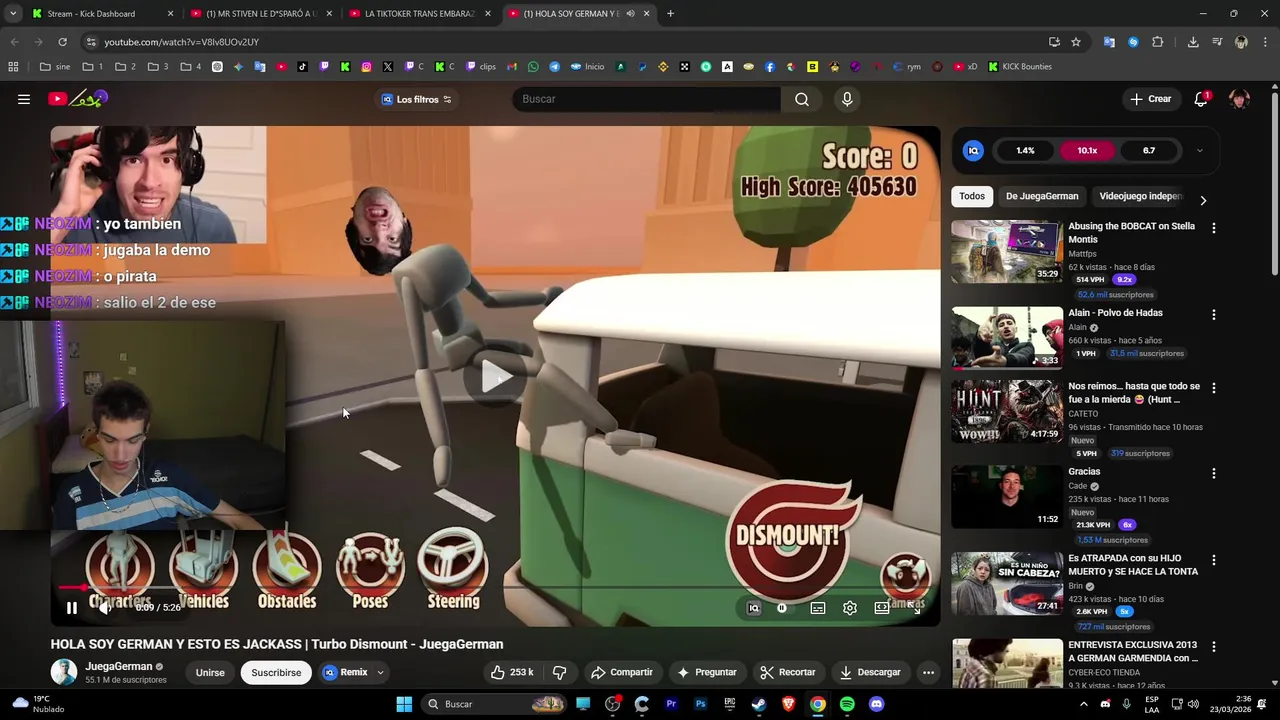
Task: Open KICK Bounties bookmark
Action: click(1020, 67)
